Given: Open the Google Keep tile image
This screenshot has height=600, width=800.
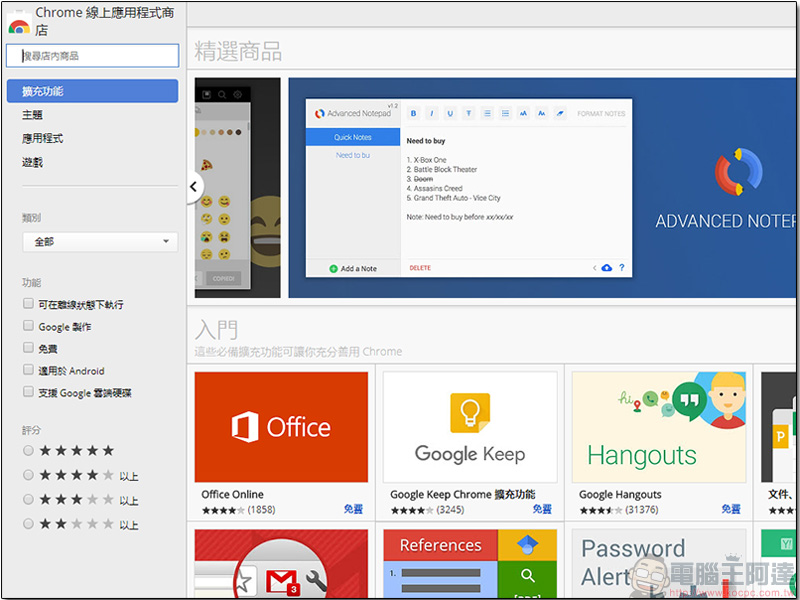Looking at the screenshot, I should [x=470, y=427].
